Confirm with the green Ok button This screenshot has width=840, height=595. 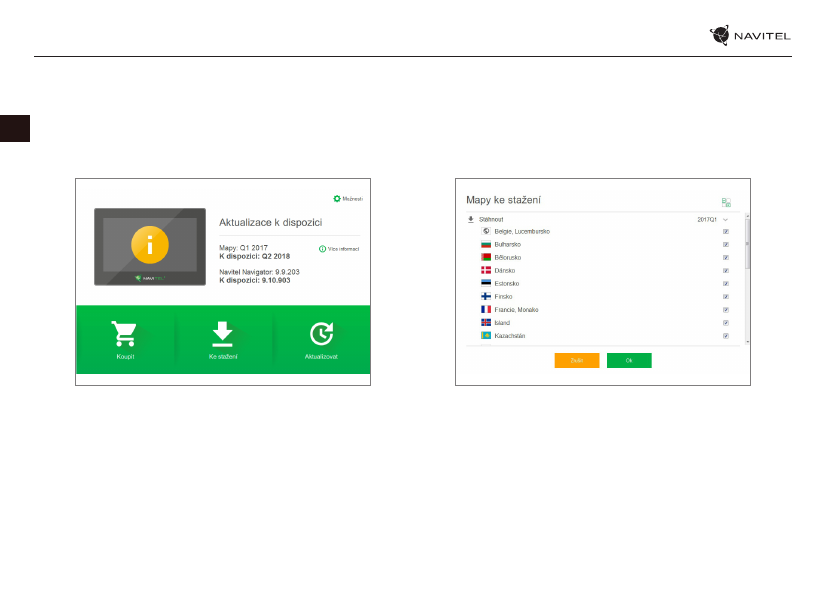pyautogui.click(x=629, y=360)
